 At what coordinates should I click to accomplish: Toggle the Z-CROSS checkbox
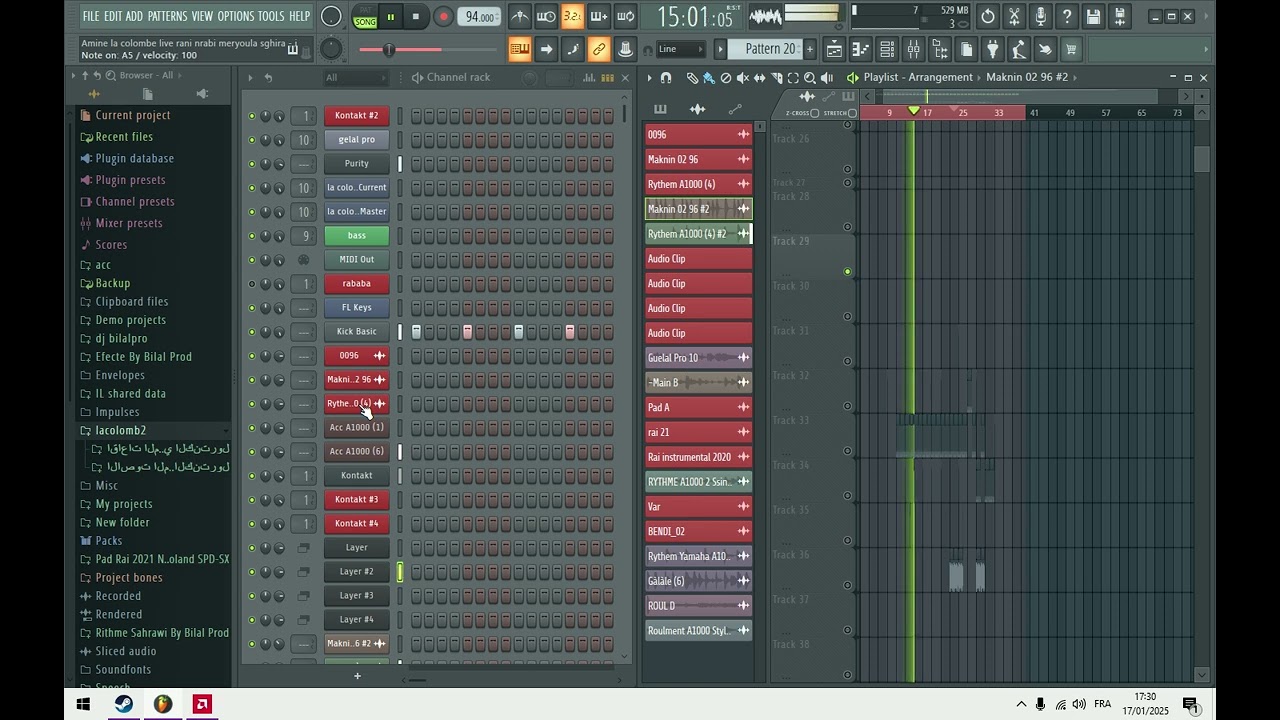814,113
